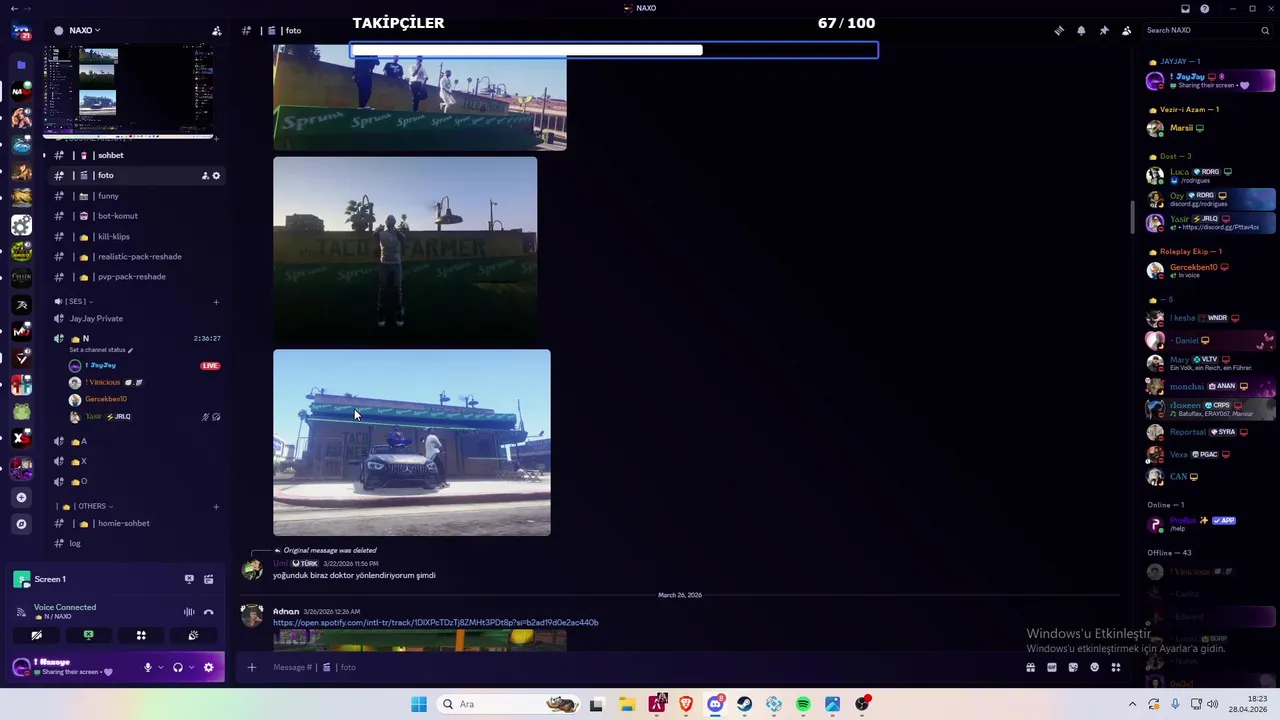Collapse the SES voice category
Image resolution: width=1280 pixels, height=720 pixels.
point(74,301)
